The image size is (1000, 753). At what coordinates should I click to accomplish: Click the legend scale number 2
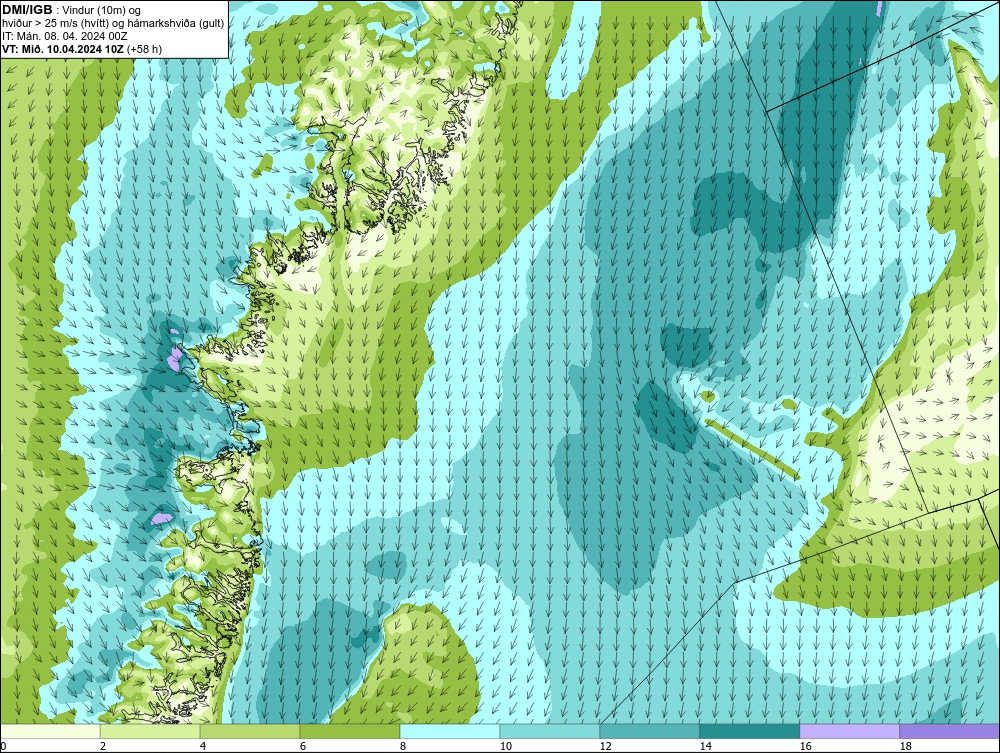tap(103, 746)
